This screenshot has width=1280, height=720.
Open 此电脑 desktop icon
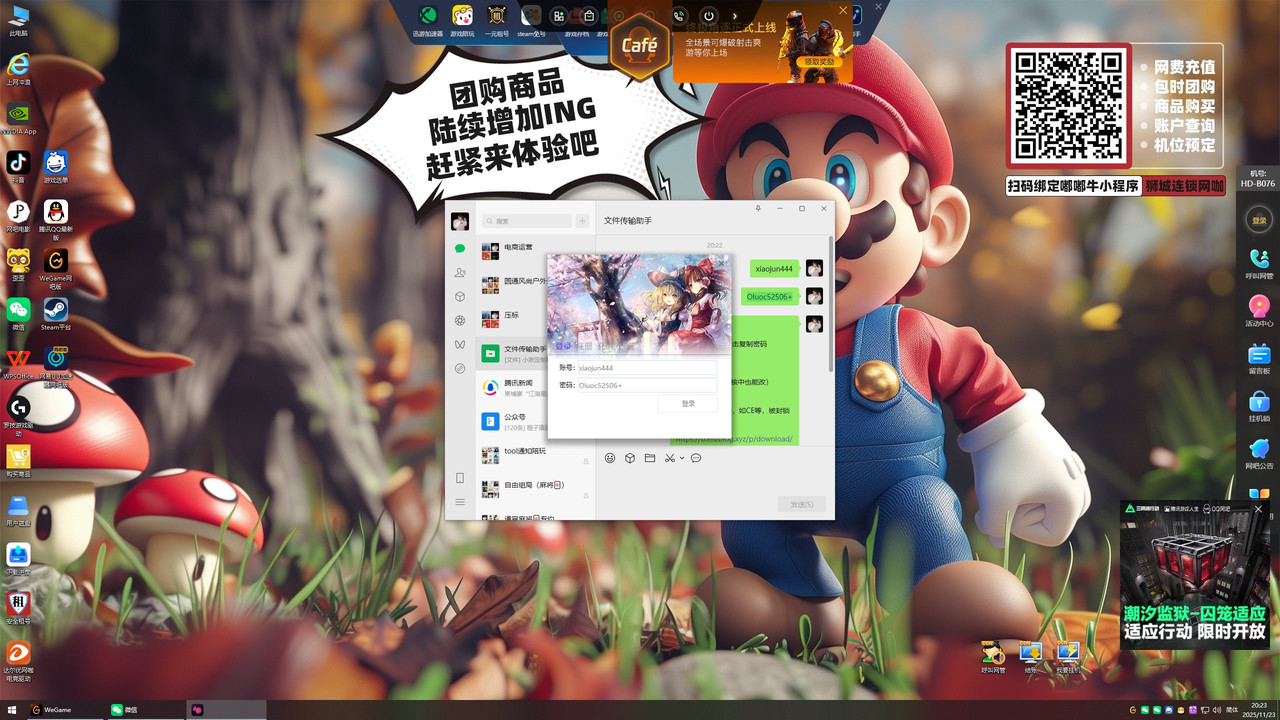pyautogui.click(x=18, y=20)
